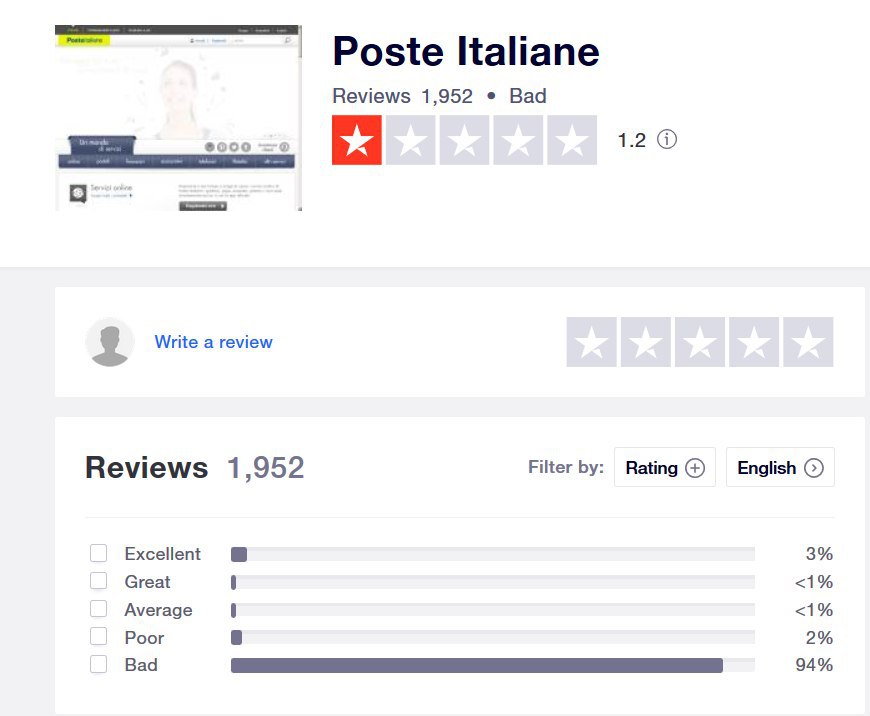The width and height of the screenshot is (870, 716).
Task: Select five stars in the Write a review rating
Action: tap(808, 342)
